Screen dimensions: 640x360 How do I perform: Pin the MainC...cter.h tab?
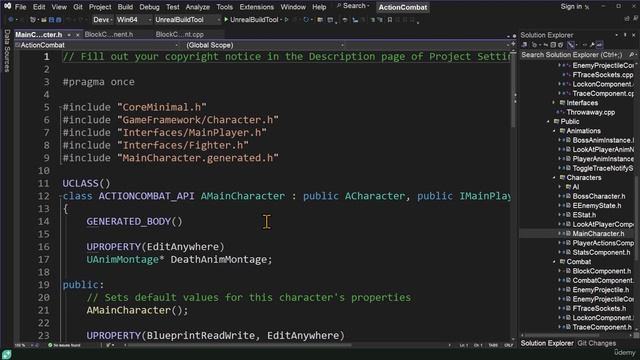69,35
